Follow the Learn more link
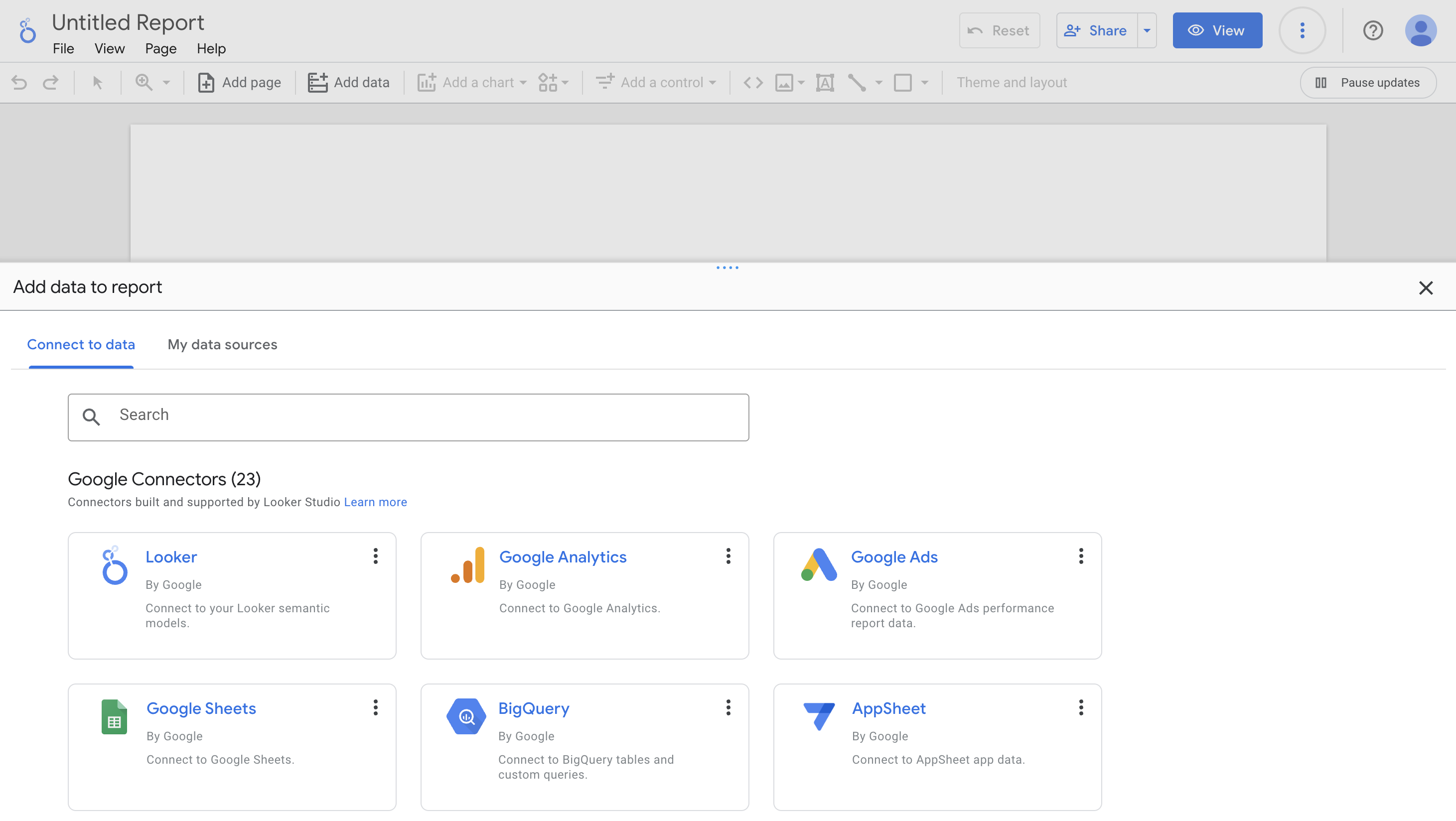The image size is (1456, 821). click(x=375, y=502)
